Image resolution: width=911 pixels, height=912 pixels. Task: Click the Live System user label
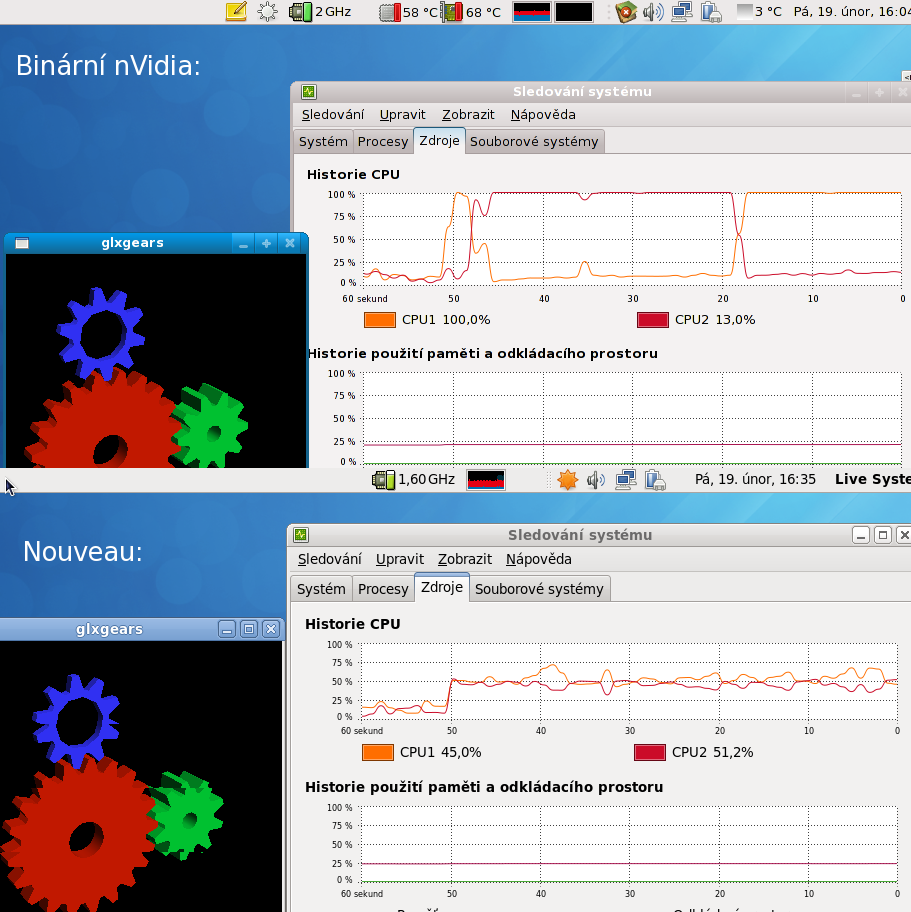873,479
